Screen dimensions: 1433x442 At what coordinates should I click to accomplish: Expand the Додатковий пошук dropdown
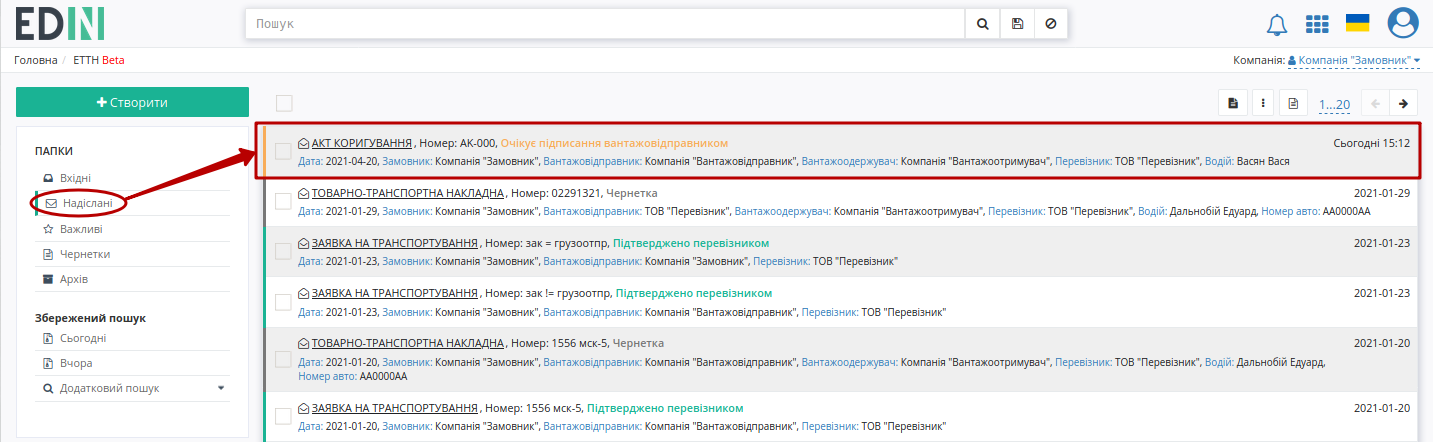point(221,388)
